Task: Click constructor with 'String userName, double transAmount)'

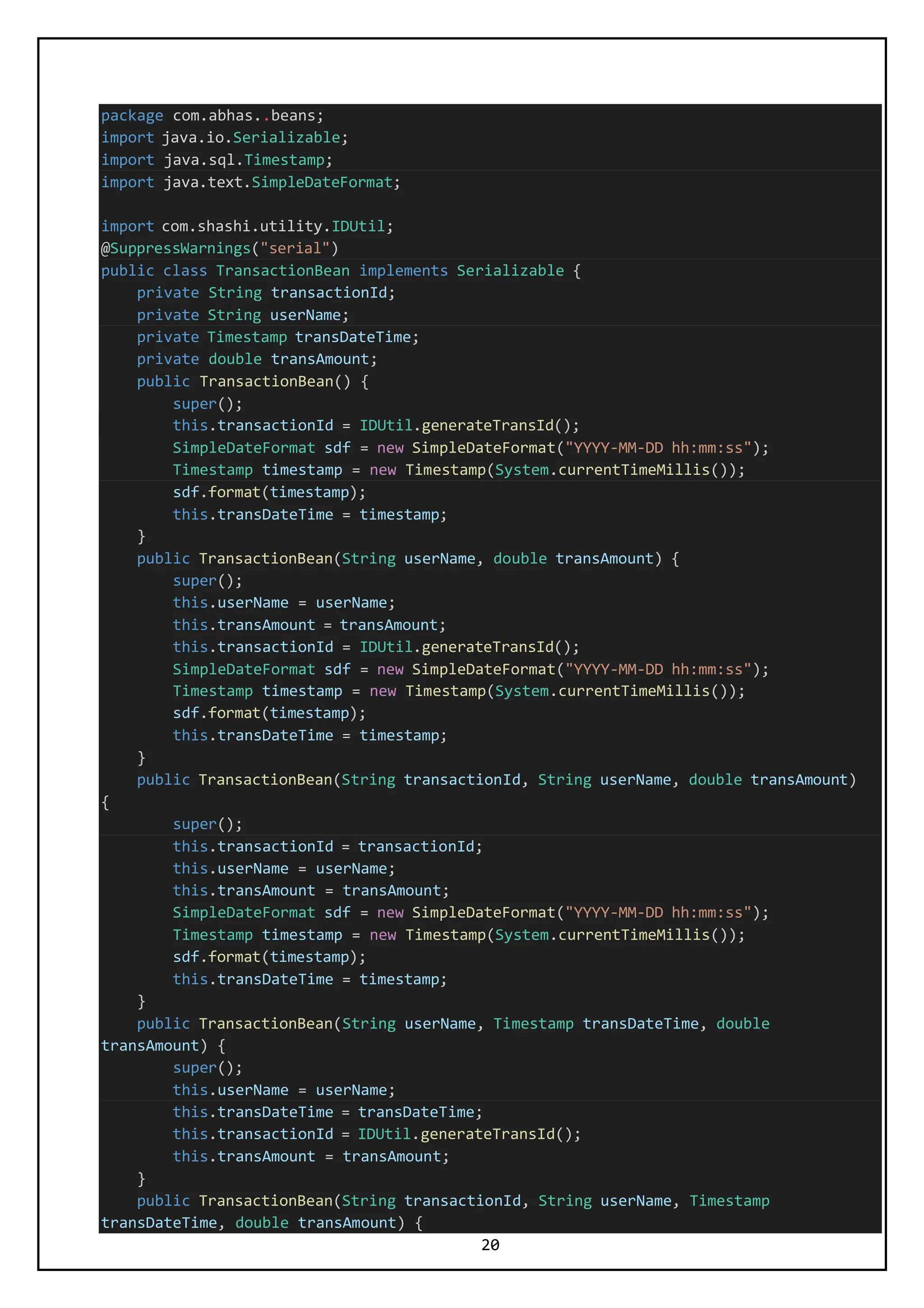Action: pos(408,559)
